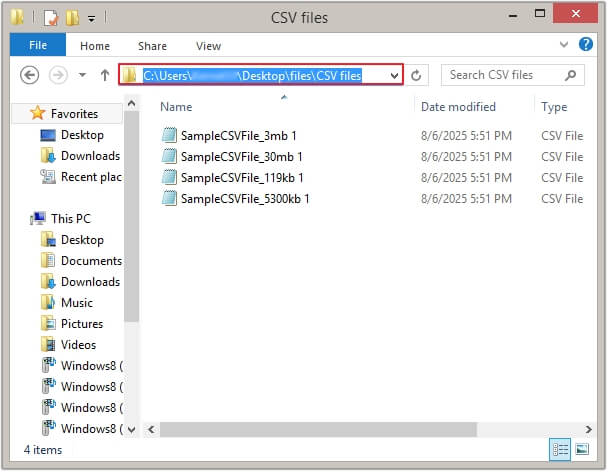Select This PC in navigation pane
This screenshot has width=608, height=472.
(x=71, y=218)
